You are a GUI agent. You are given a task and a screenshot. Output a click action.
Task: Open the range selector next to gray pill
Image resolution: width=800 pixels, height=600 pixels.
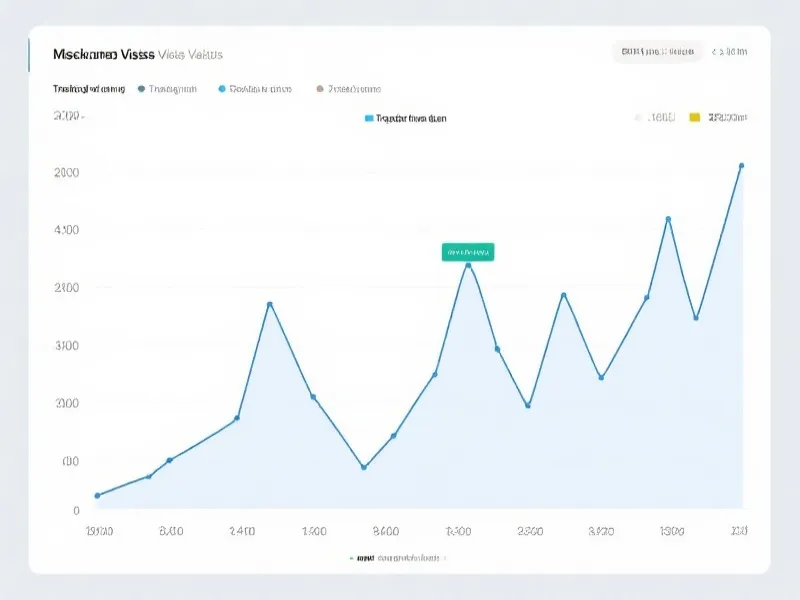coord(734,51)
